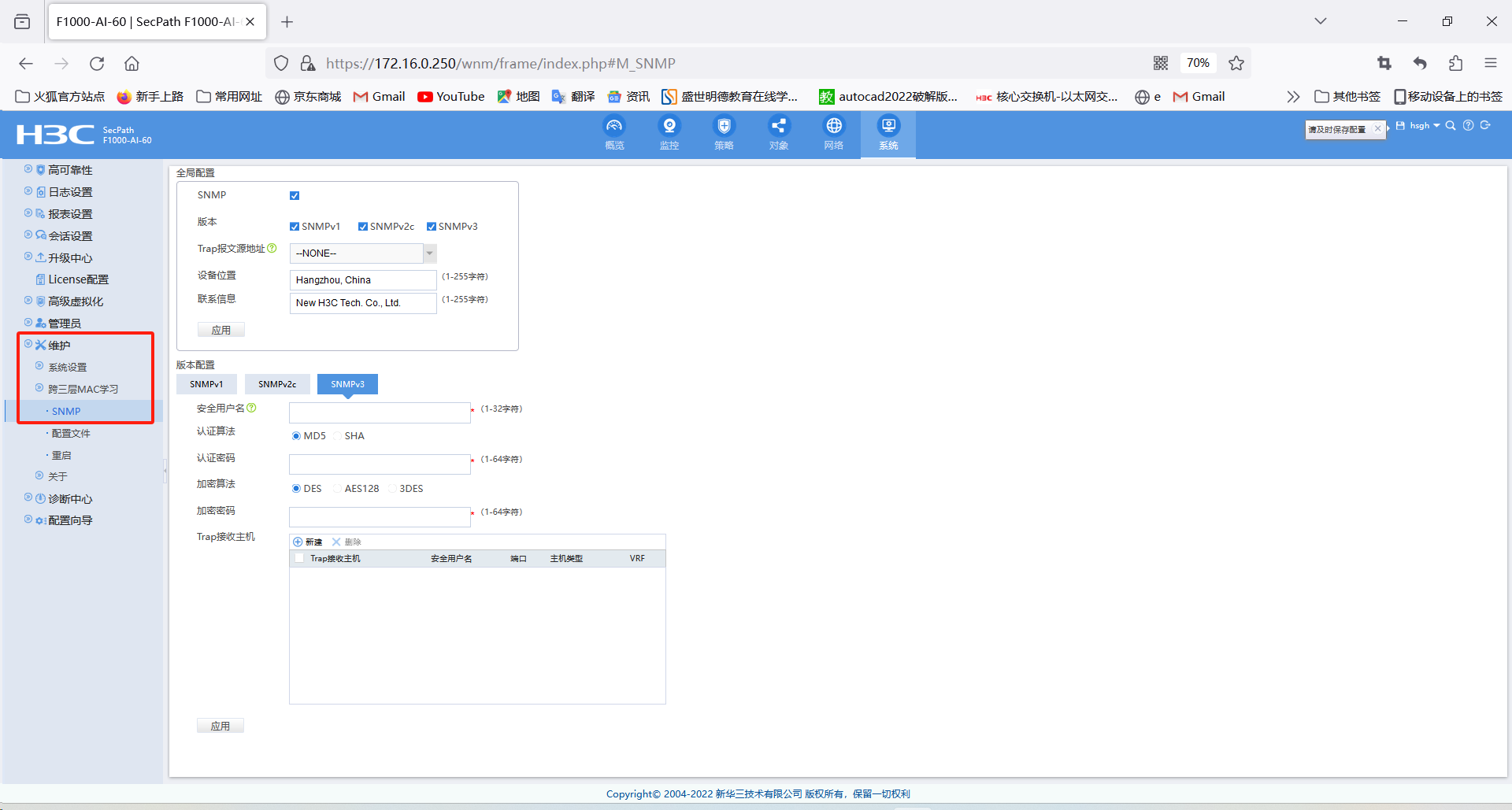Select the MD5 authentication algorithm radio
Viewport: 1512px width, 810px height.
[x=296, y=436]
